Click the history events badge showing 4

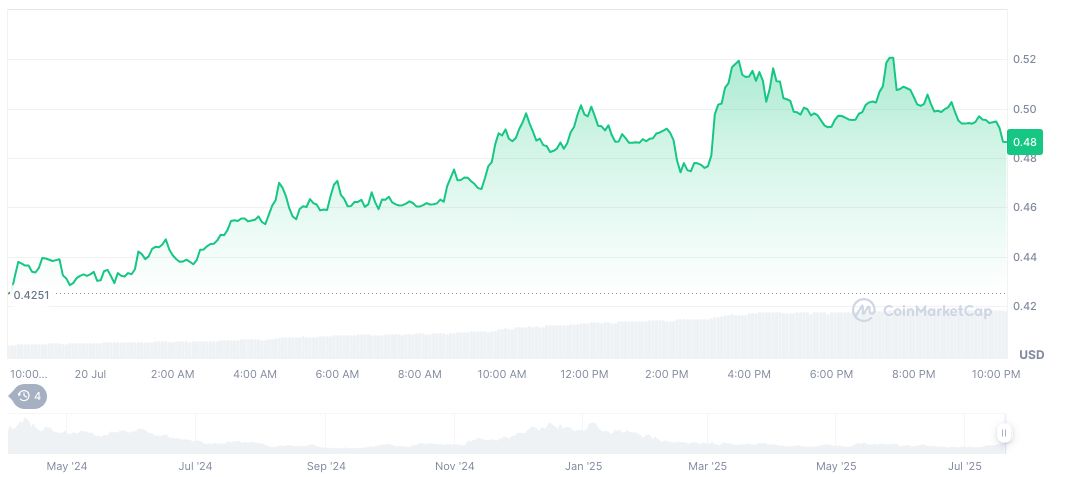pyautogui.click(x=28, y=396)
